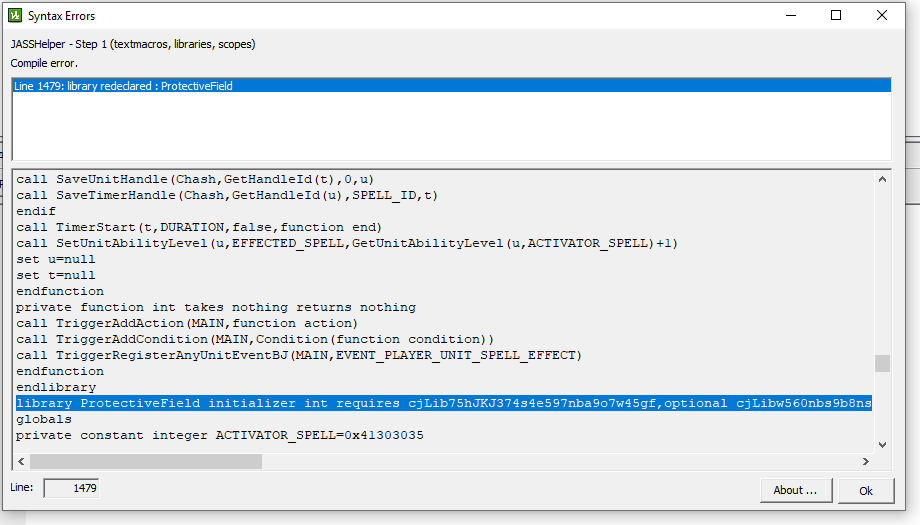Image resolution: width=920 pixels, height=525 pixels.
Task: Select the "Line 1479: library redeclared" error entry
Action: point(123,86)
